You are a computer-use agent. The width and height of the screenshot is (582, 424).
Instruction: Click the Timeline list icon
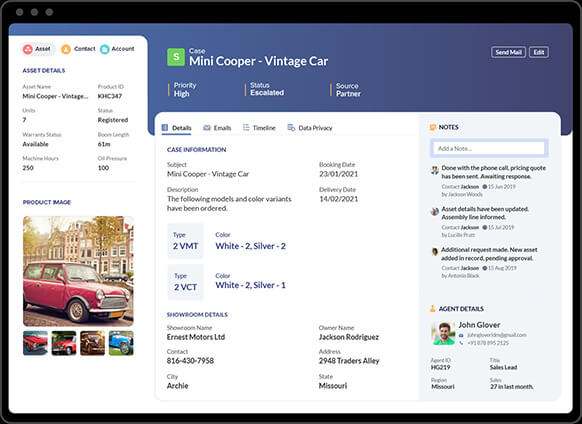[246, 128]
